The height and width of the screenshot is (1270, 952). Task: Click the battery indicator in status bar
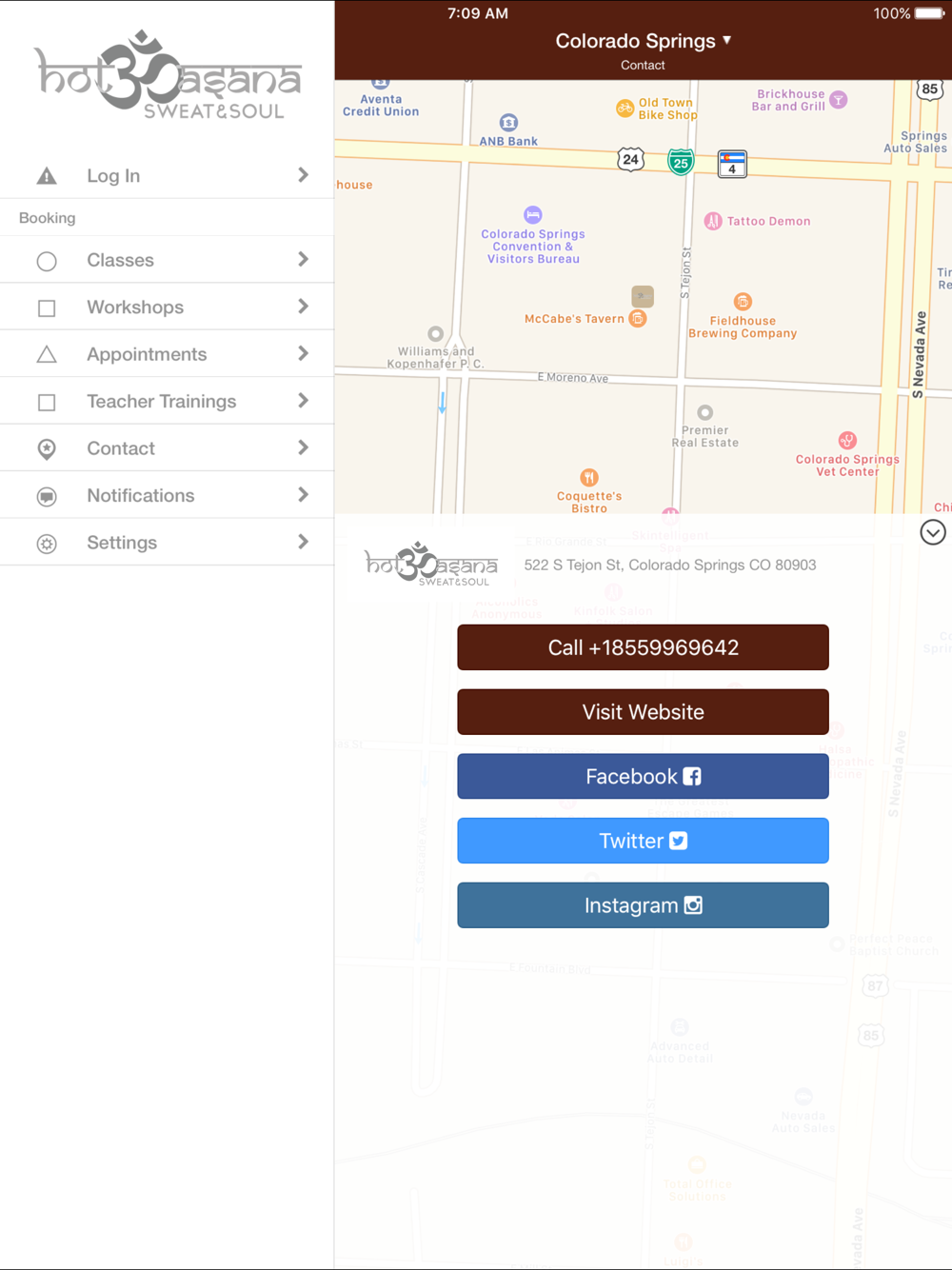929,13
